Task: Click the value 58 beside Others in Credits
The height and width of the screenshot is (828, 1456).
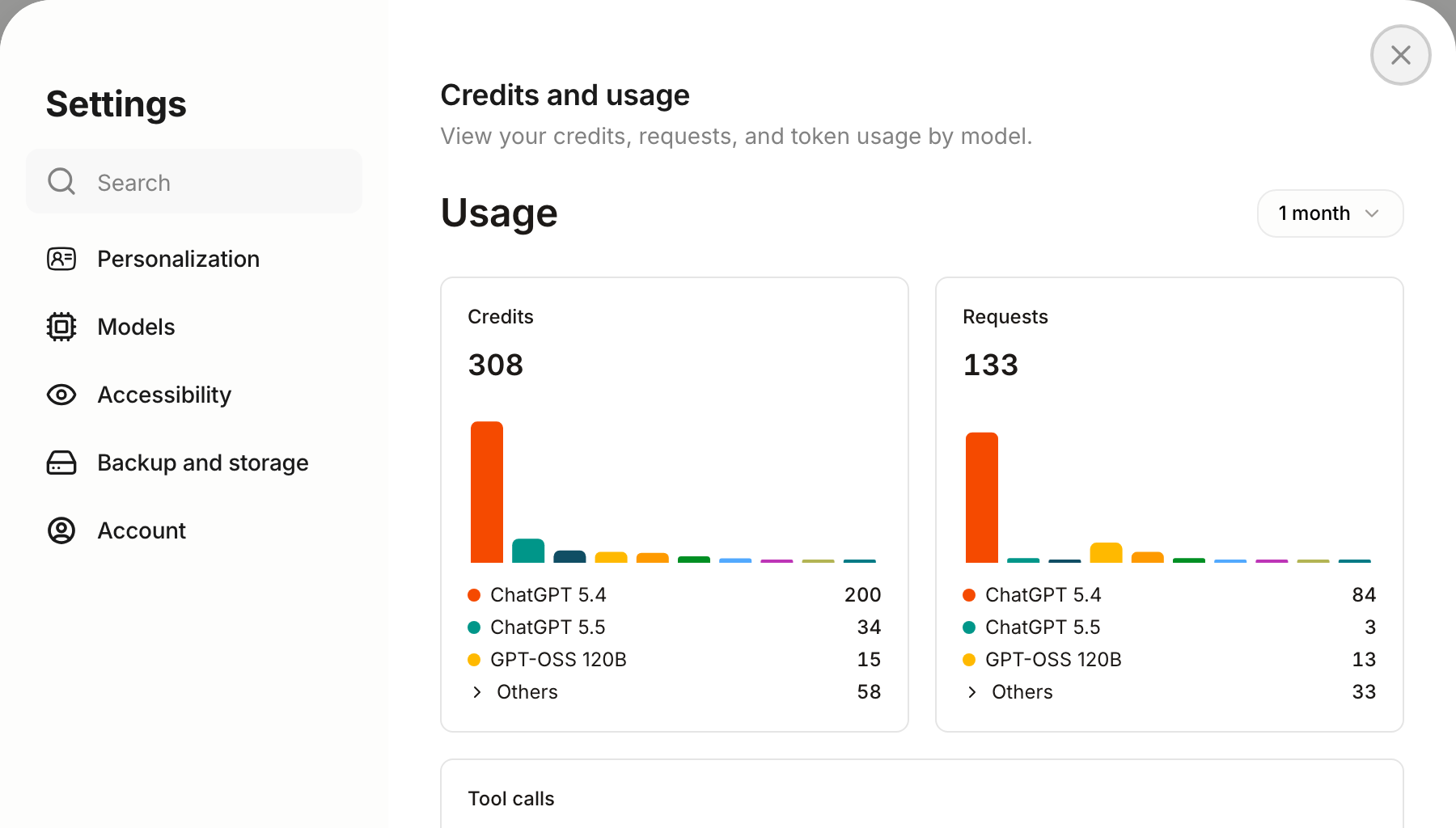Action: click(x=869, y=692)
